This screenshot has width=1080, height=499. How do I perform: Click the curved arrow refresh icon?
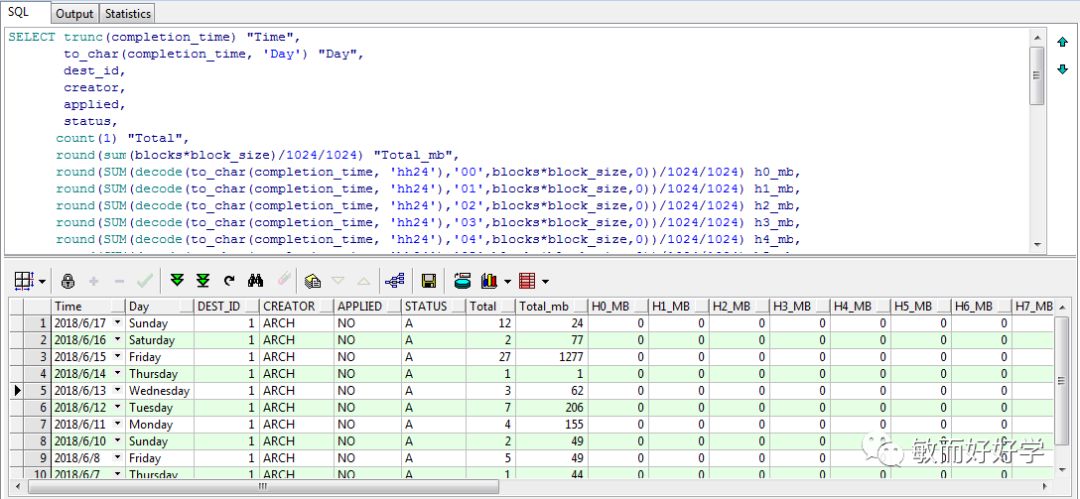(229, 281)
